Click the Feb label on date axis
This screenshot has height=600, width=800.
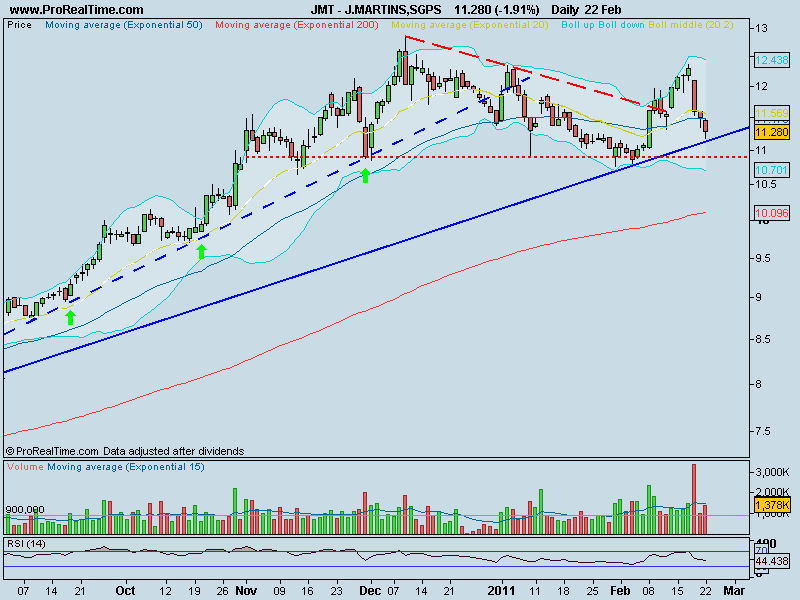pyautogui.click(x=620, y=591)
